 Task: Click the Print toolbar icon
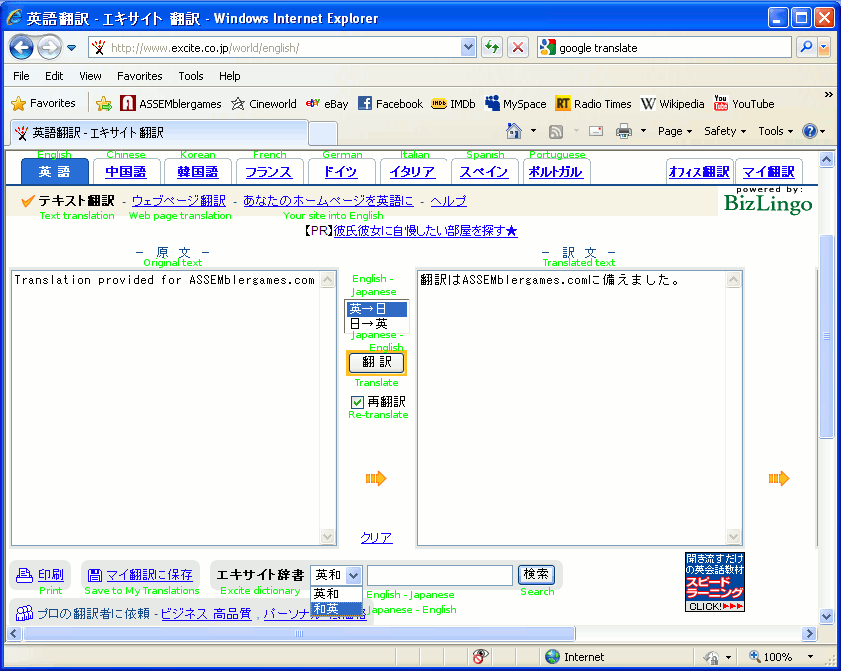(x=623, y=131)
